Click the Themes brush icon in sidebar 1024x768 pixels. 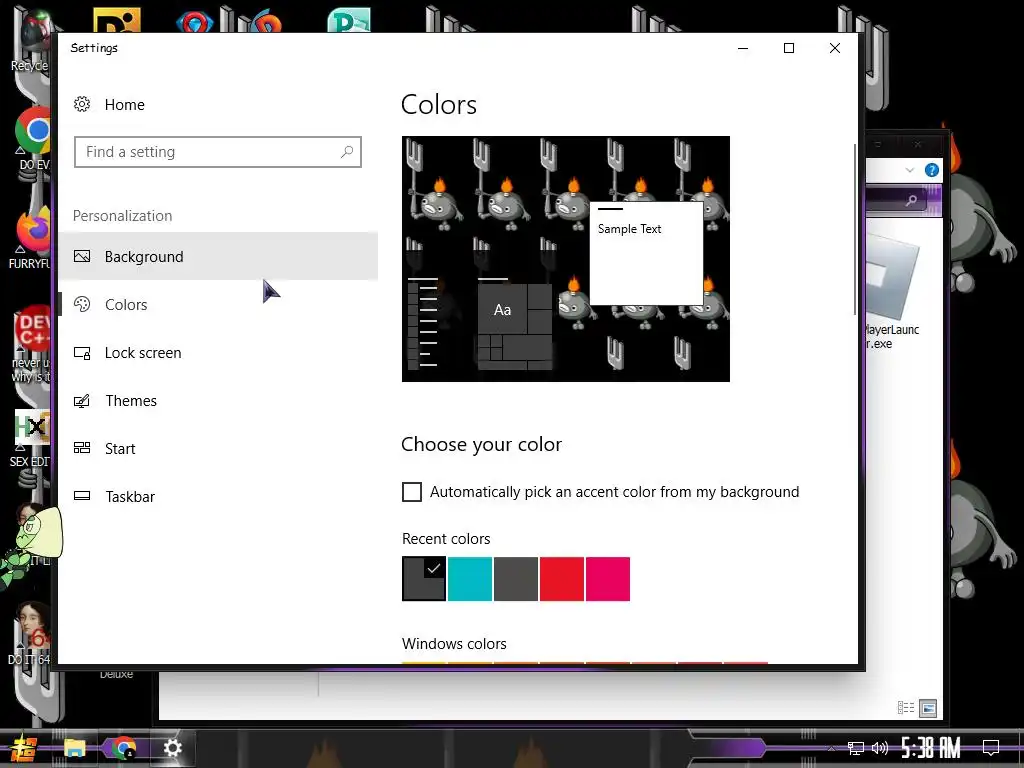coord(82,400)
